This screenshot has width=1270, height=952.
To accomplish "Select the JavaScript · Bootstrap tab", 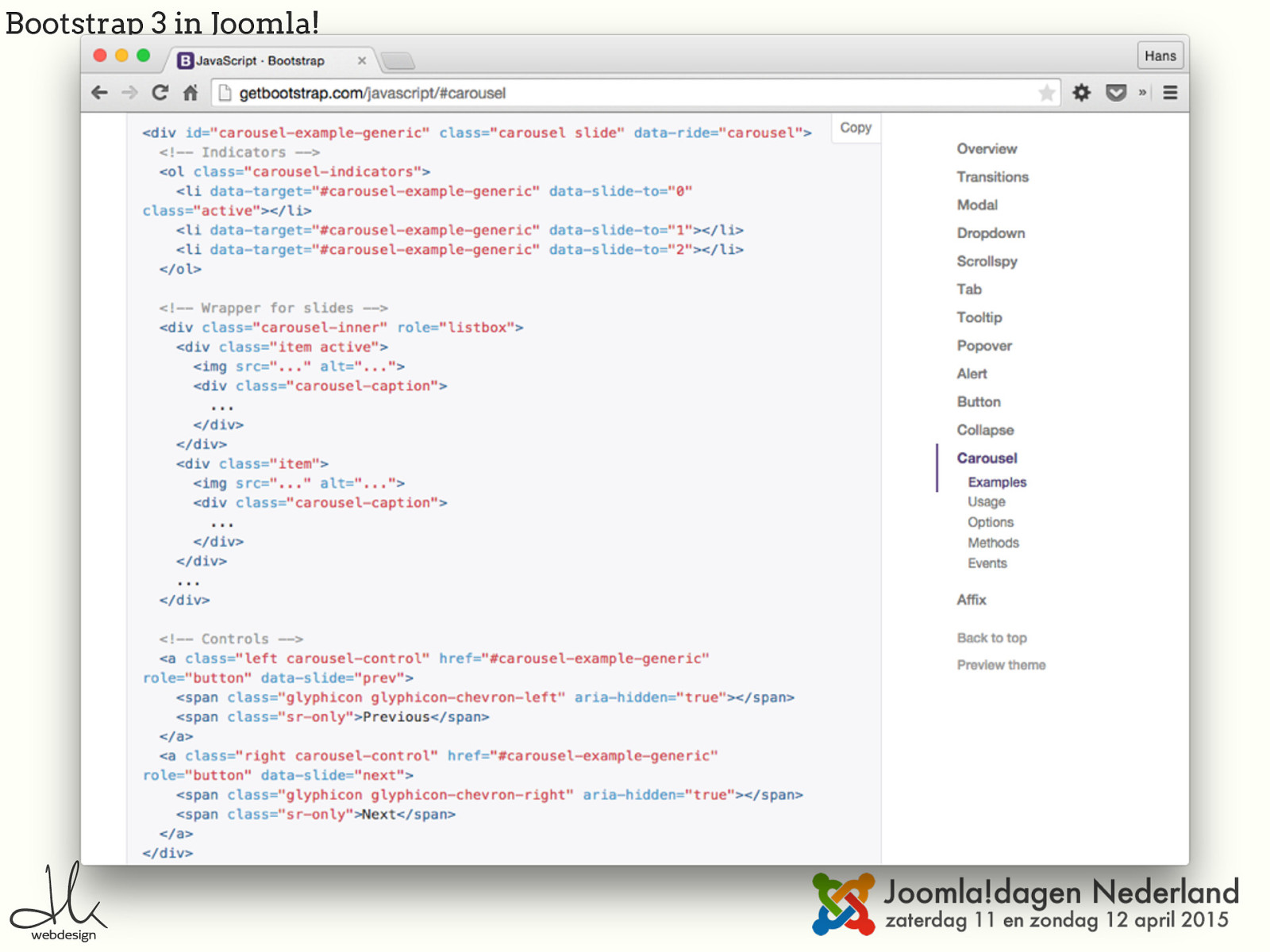I will 268,60.
